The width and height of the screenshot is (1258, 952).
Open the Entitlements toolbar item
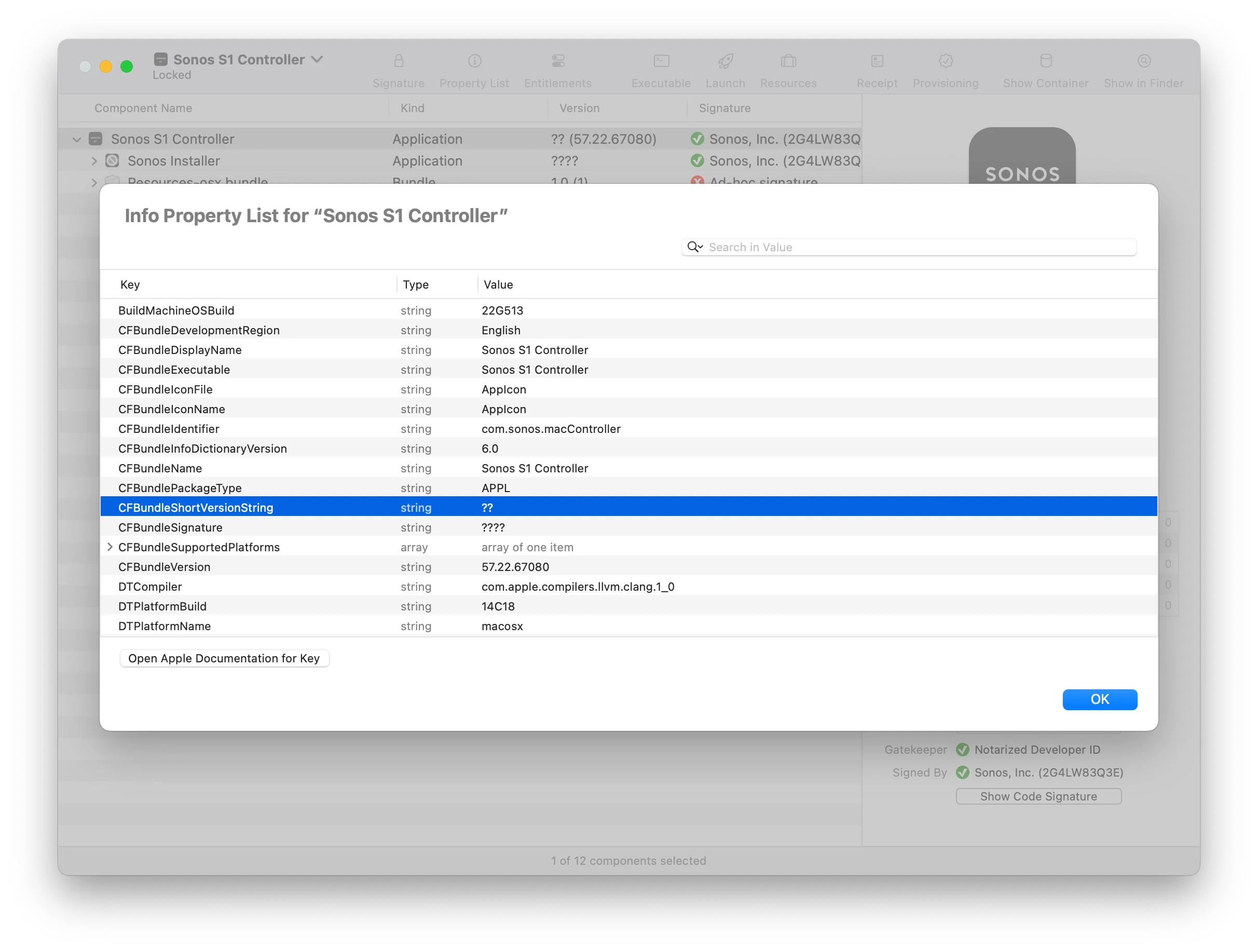(557, 71)
